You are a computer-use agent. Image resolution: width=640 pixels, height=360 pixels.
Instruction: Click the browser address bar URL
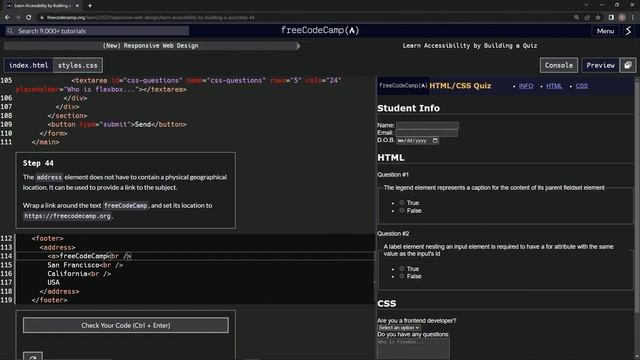click(151, 18)
